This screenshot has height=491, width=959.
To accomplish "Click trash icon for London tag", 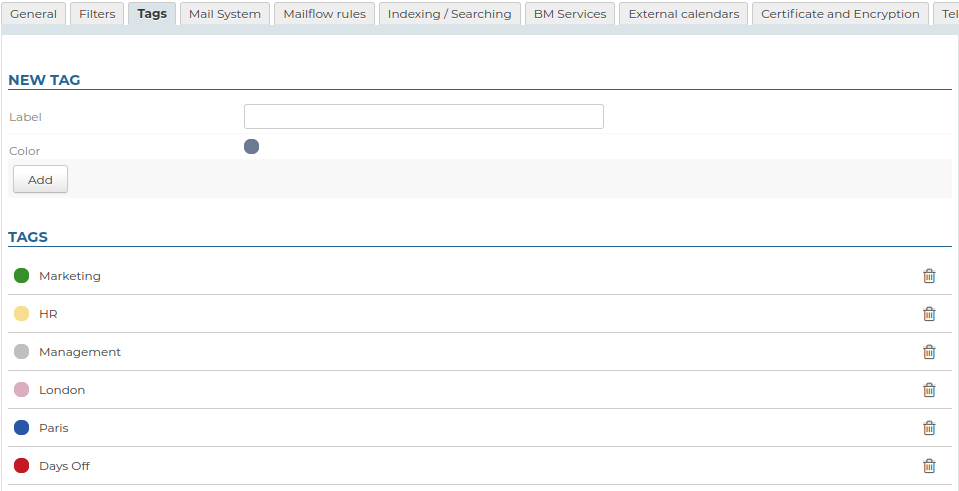I will pos(929,390).
